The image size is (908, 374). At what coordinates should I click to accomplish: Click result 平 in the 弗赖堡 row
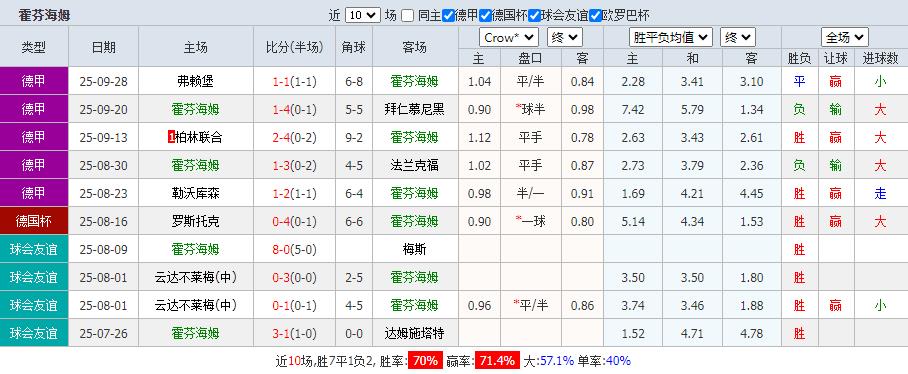pyautogui.click(x=799, y=82)
